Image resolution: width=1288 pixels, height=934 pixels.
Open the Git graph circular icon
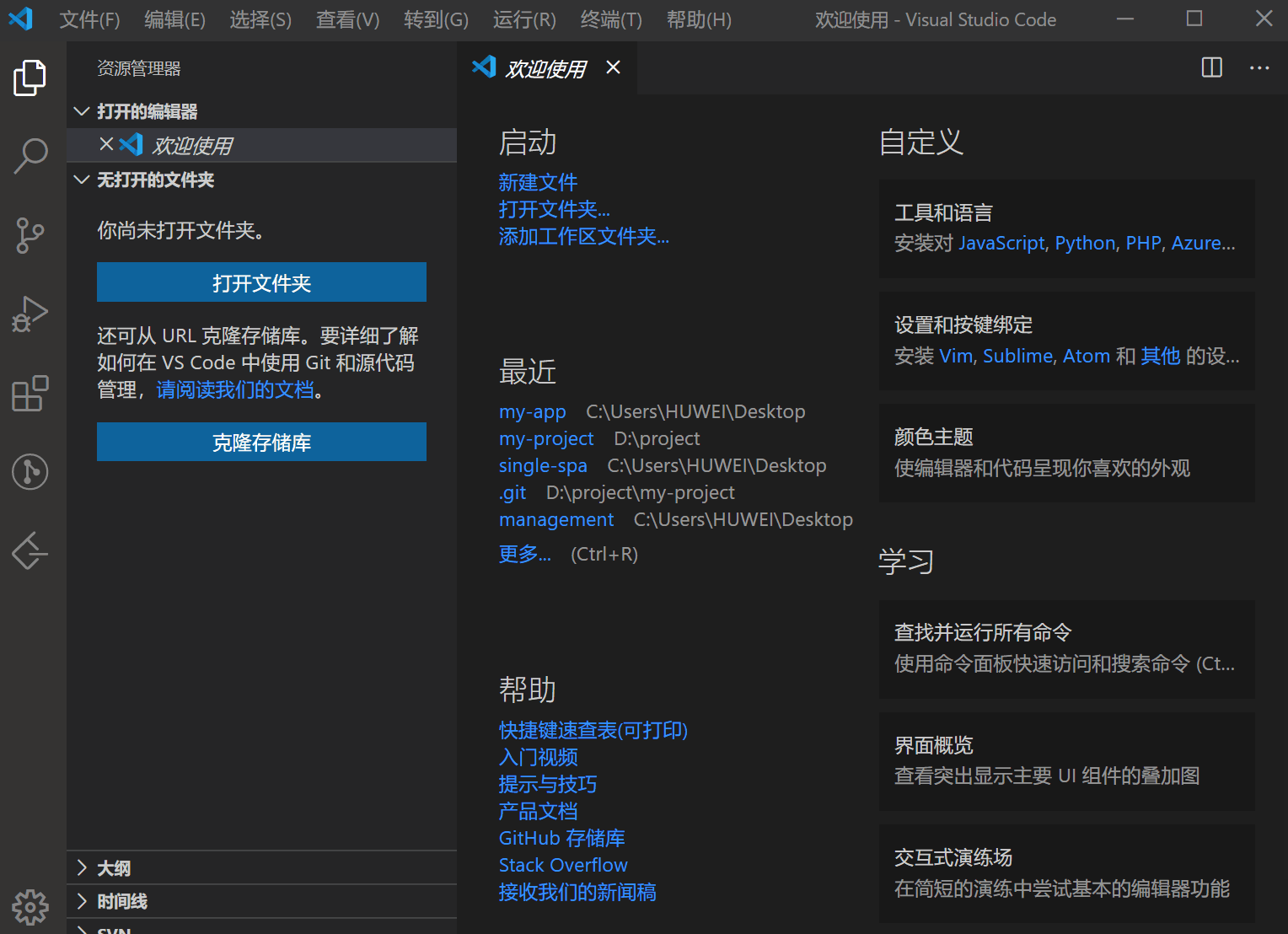30,471
